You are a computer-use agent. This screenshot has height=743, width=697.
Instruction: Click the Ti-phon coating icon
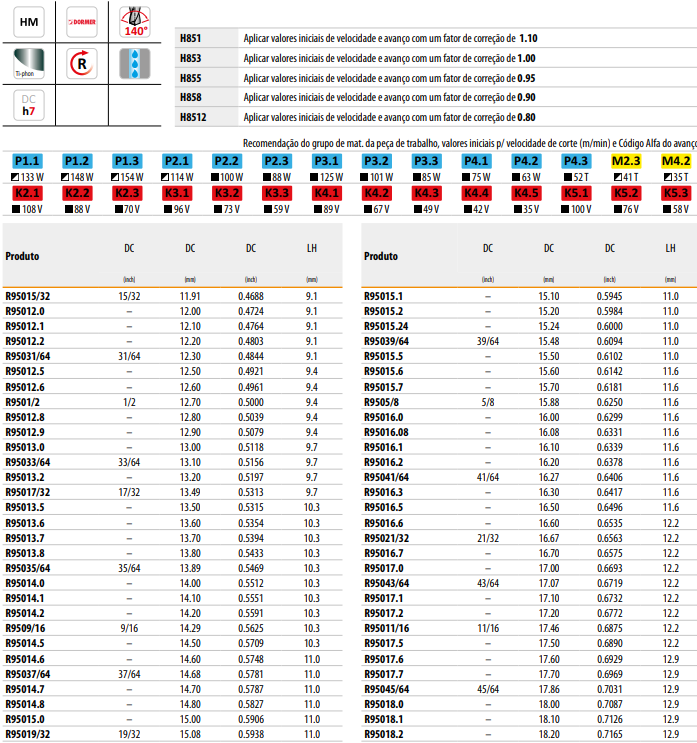click(x=28, y=63)
